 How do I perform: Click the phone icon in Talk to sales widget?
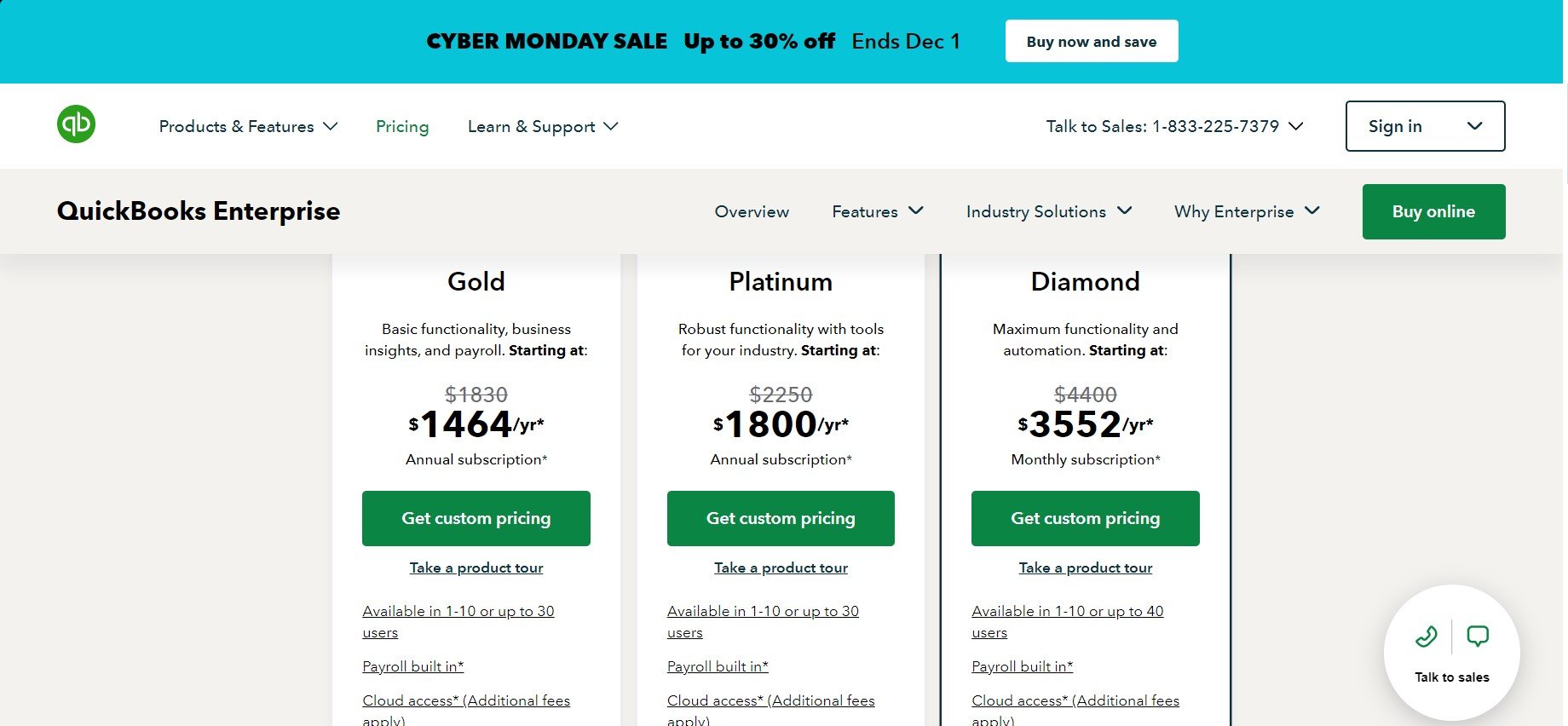click(1427, 637)
